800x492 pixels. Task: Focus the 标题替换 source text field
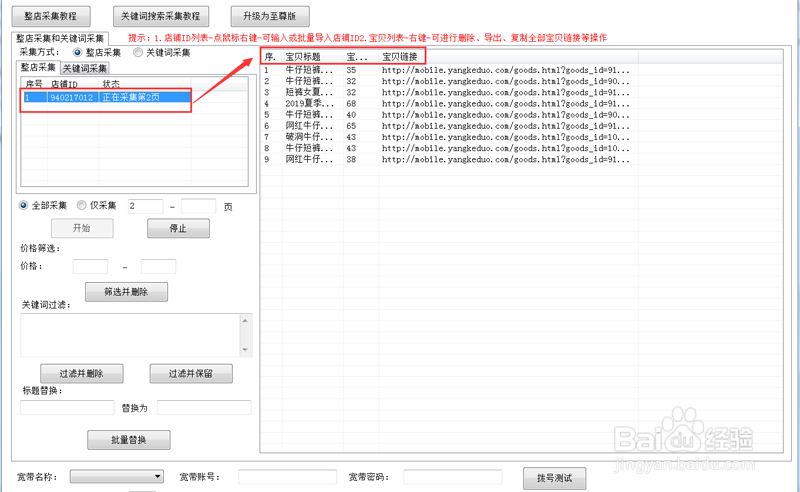[x=67, y=408]
